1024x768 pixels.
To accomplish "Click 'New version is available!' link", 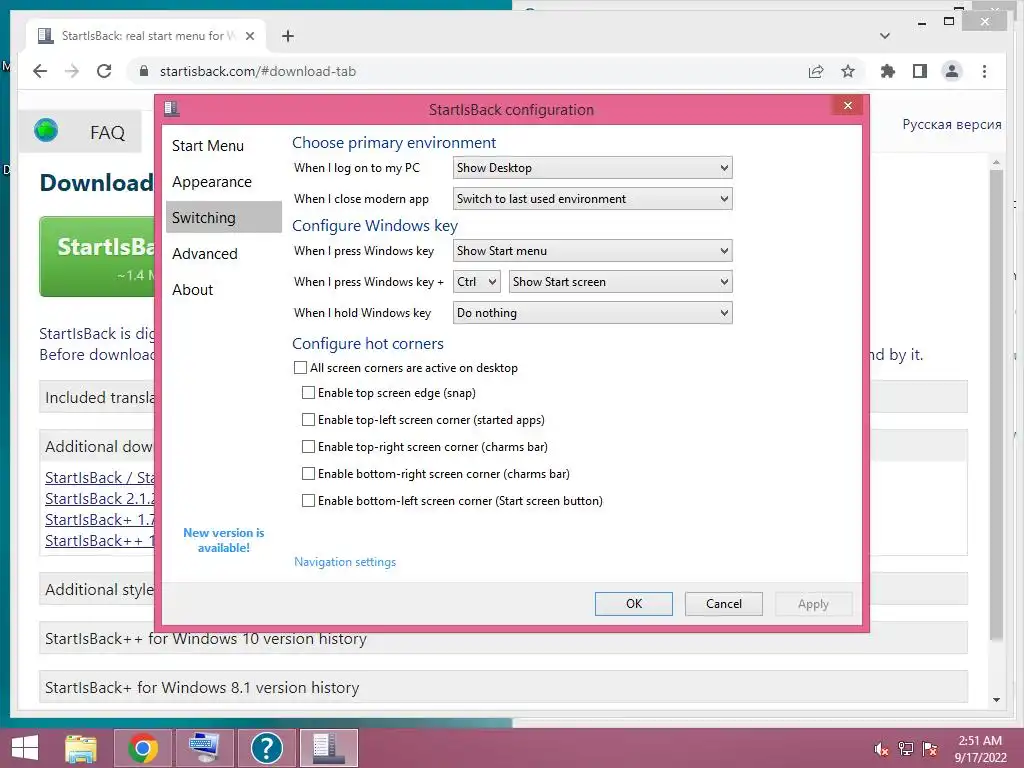I will pos(223,540).
